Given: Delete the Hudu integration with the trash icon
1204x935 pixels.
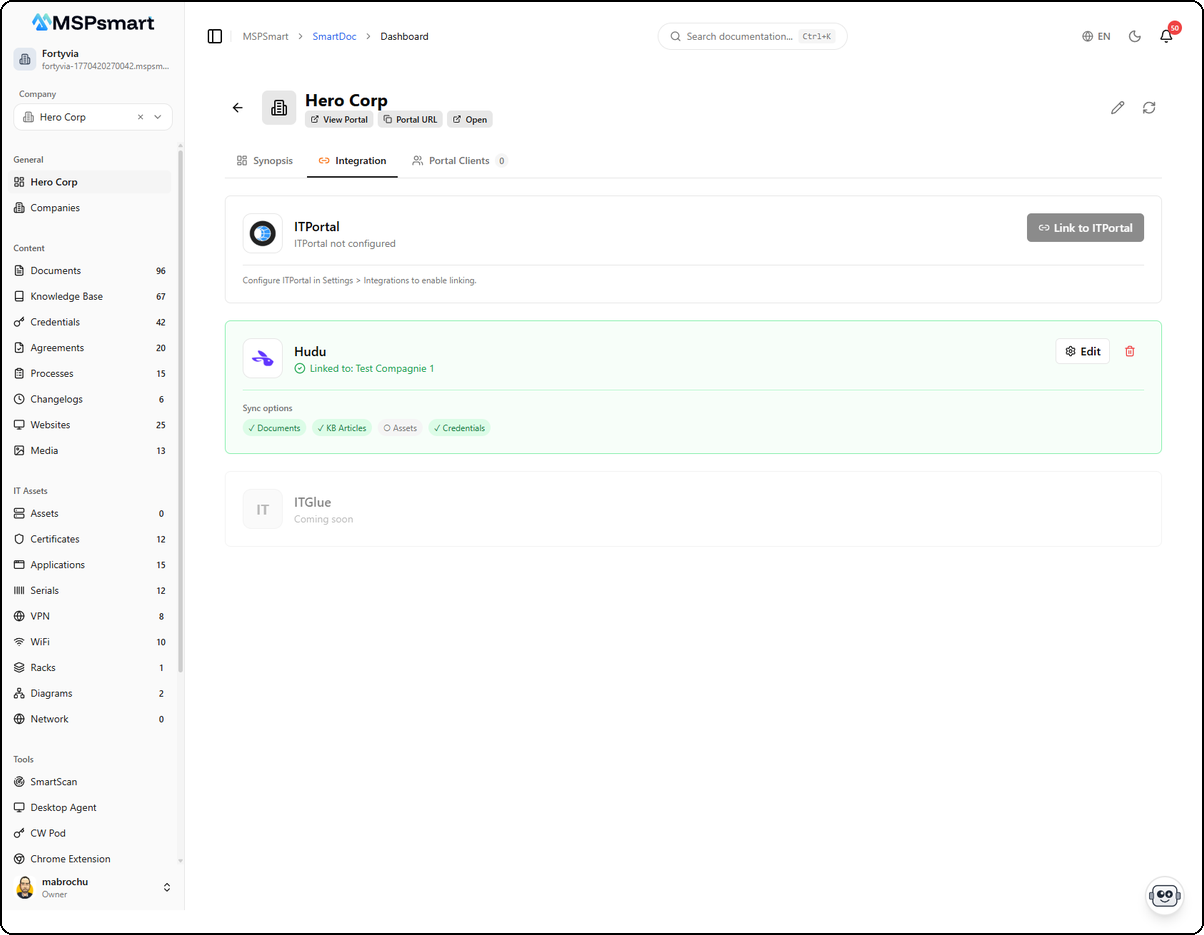Looking at the screenshot, I should coord(1130,351).
